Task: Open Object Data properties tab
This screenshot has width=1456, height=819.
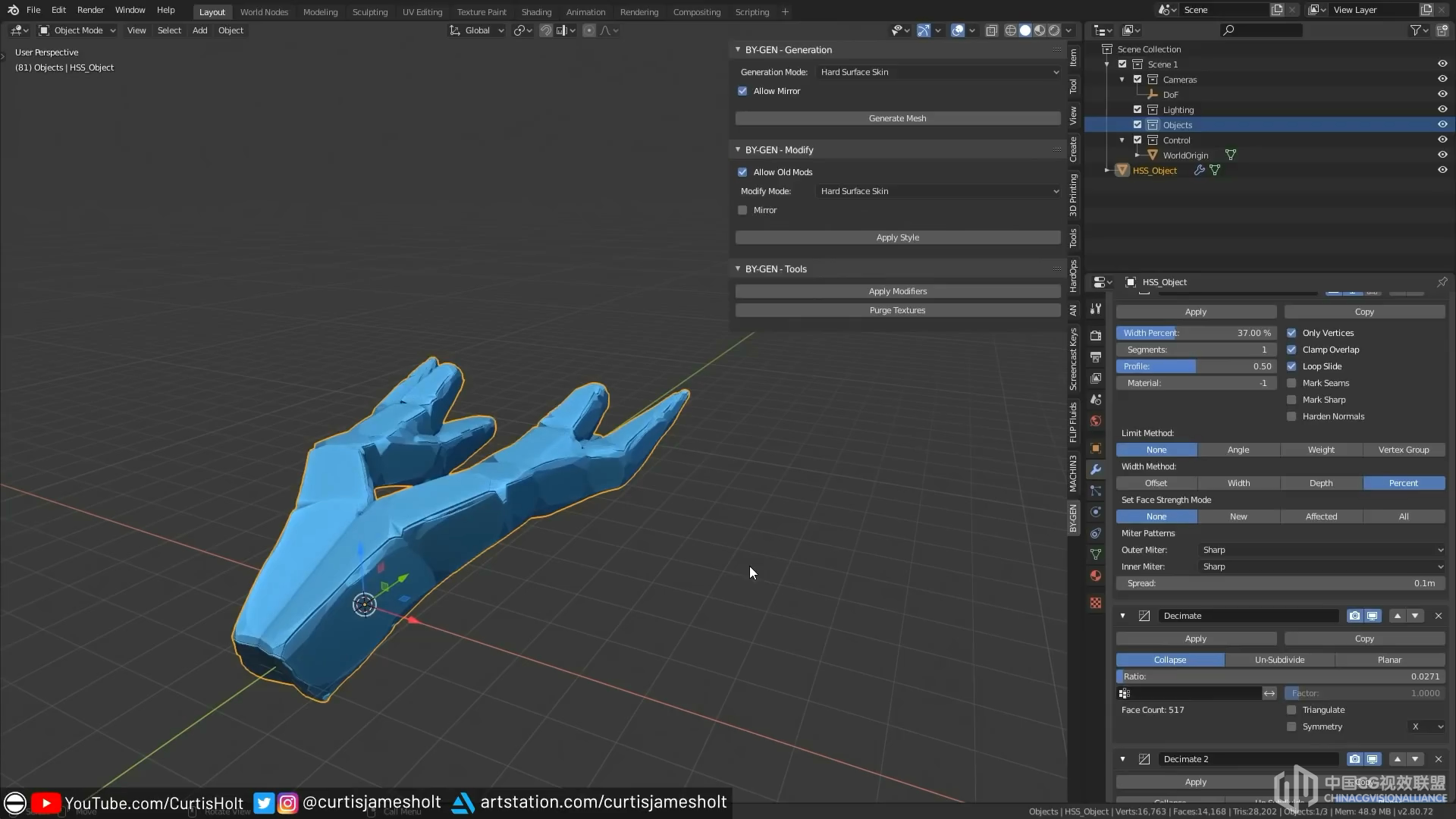Action: [1096, 554]
